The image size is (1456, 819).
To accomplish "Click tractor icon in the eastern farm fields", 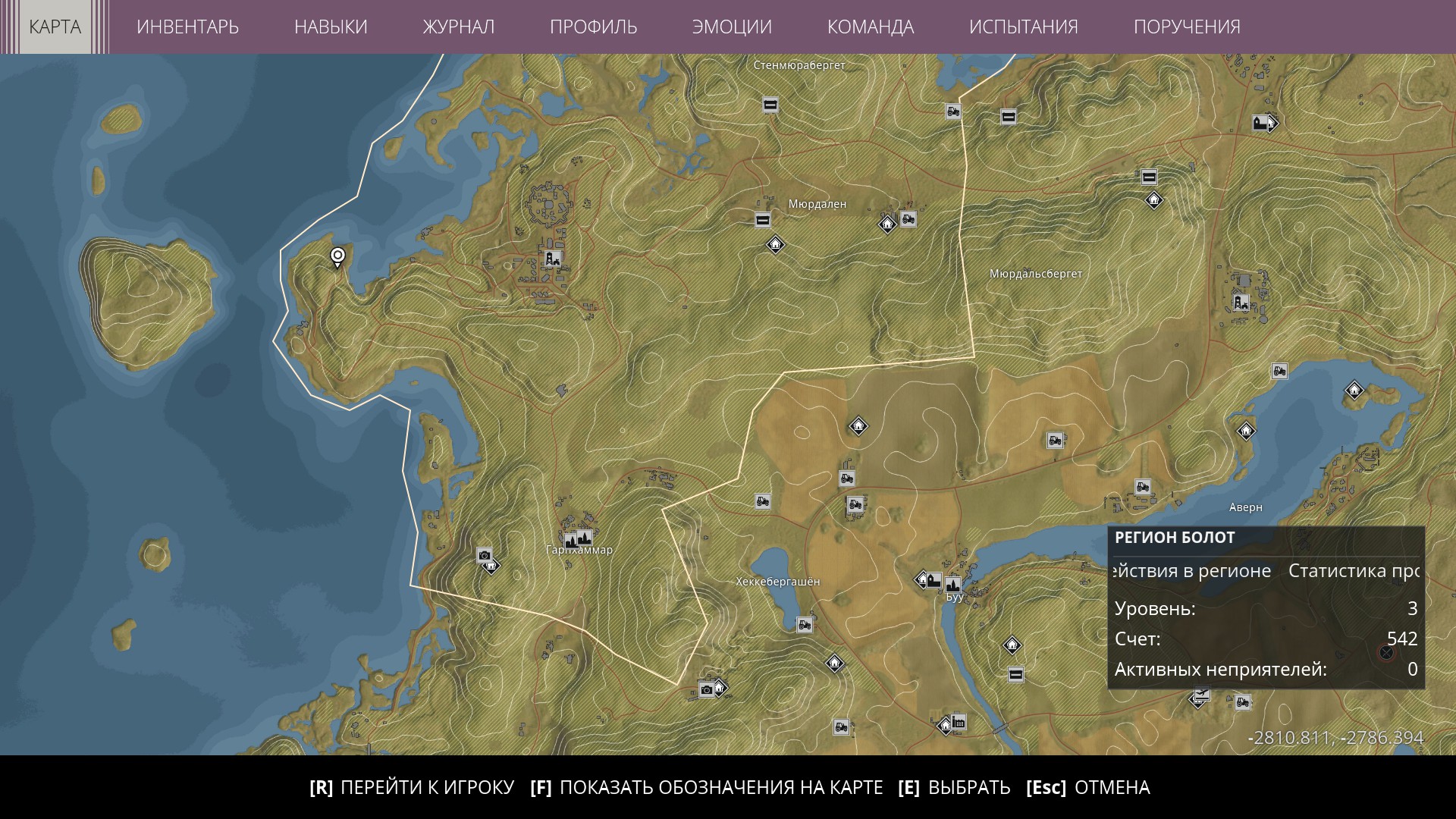I will (1055, 441).
